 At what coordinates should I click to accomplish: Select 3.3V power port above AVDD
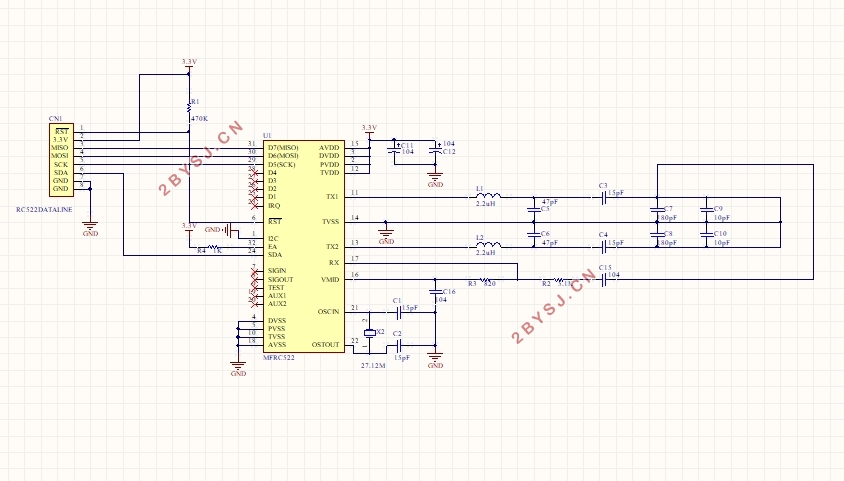(369, 129)
